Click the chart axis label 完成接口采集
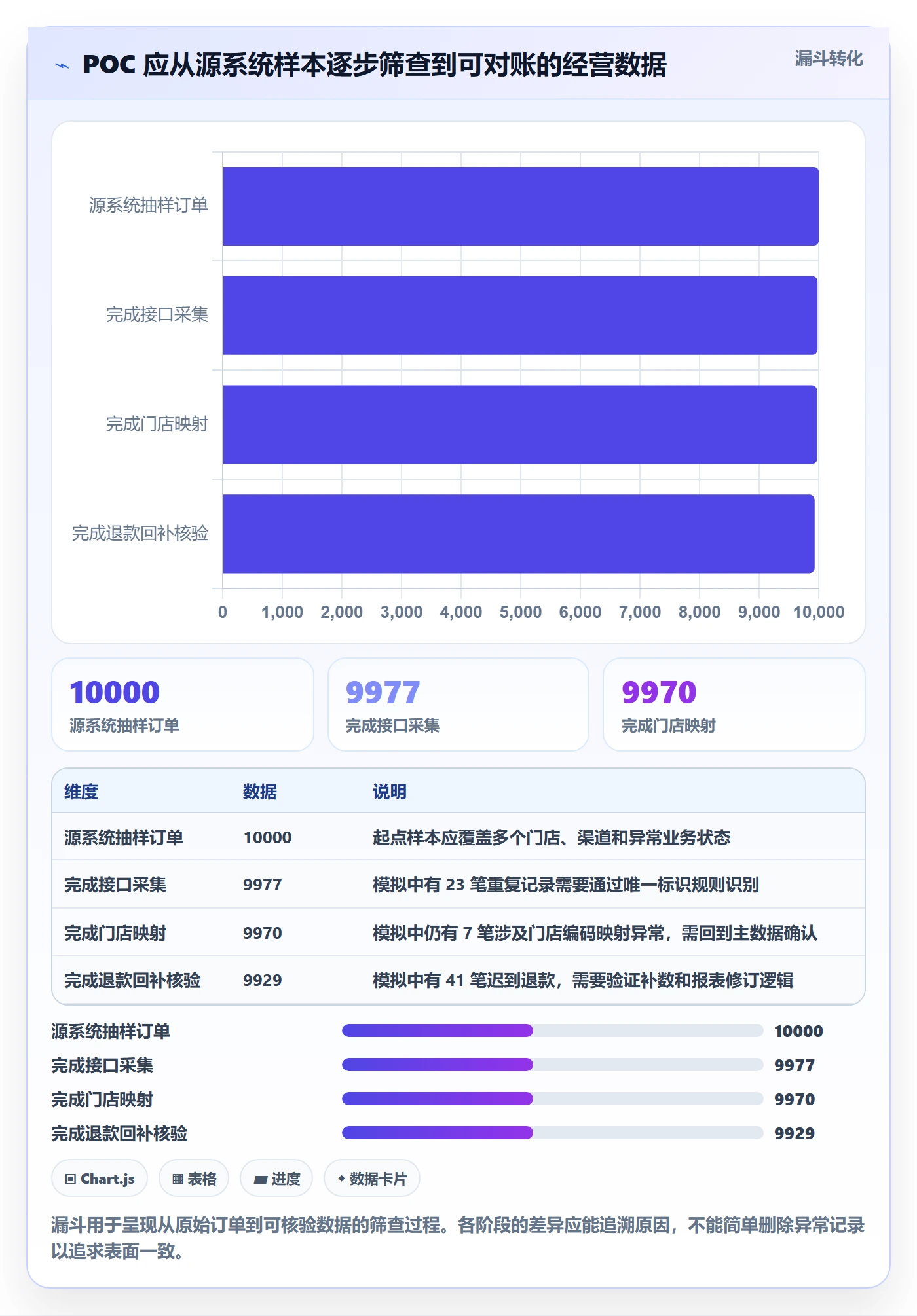The image size is (917, 1316). [x=157, y=315]
